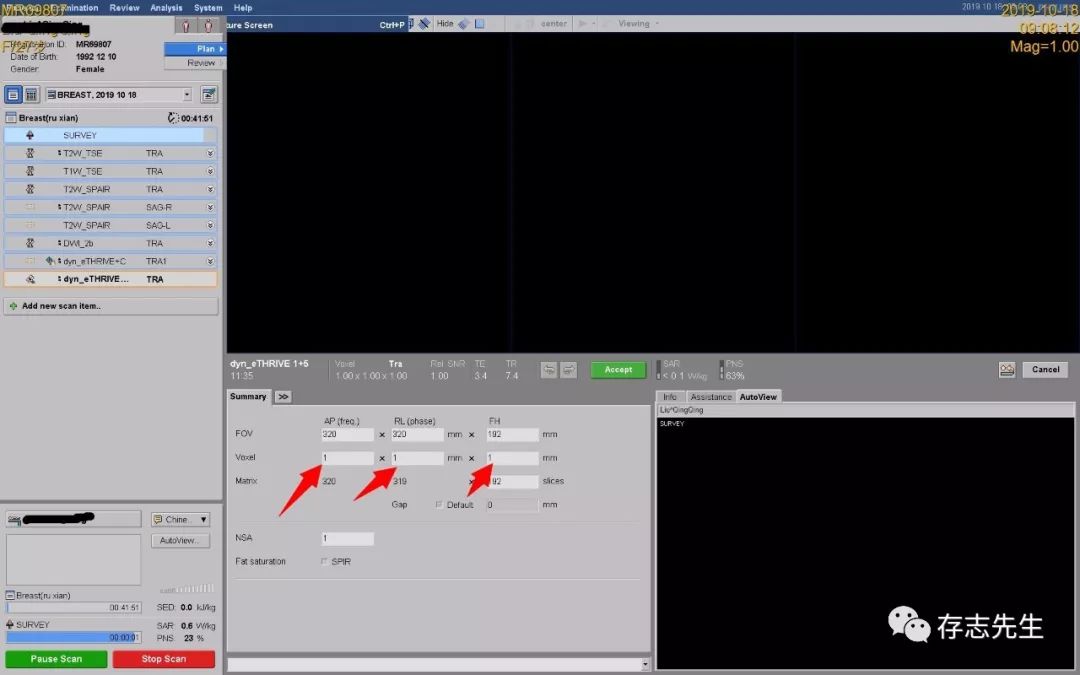Image resolution: width=1080 pixels, height=675 pixels.
Task: Toggle the Gap Default checkbox
Action: coord(439,505)
